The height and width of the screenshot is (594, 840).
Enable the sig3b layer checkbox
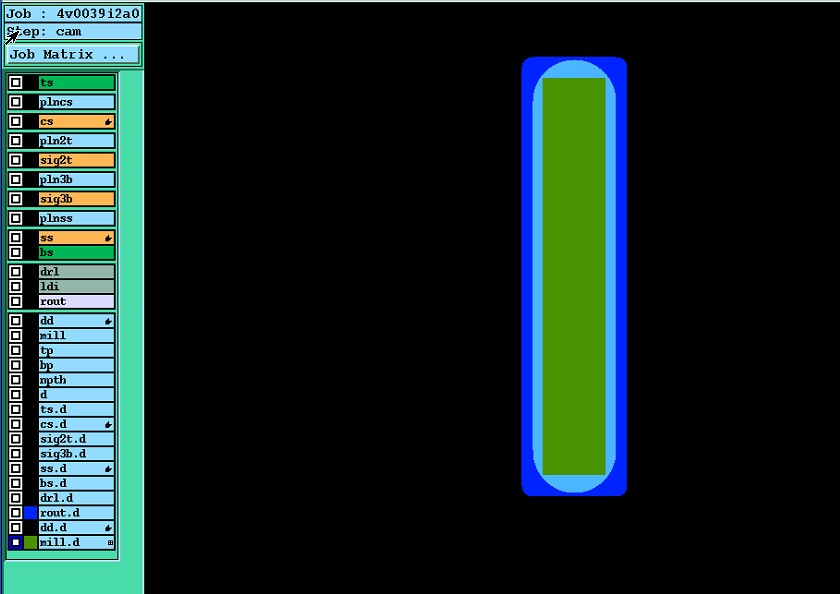click(x=16, y=199)
